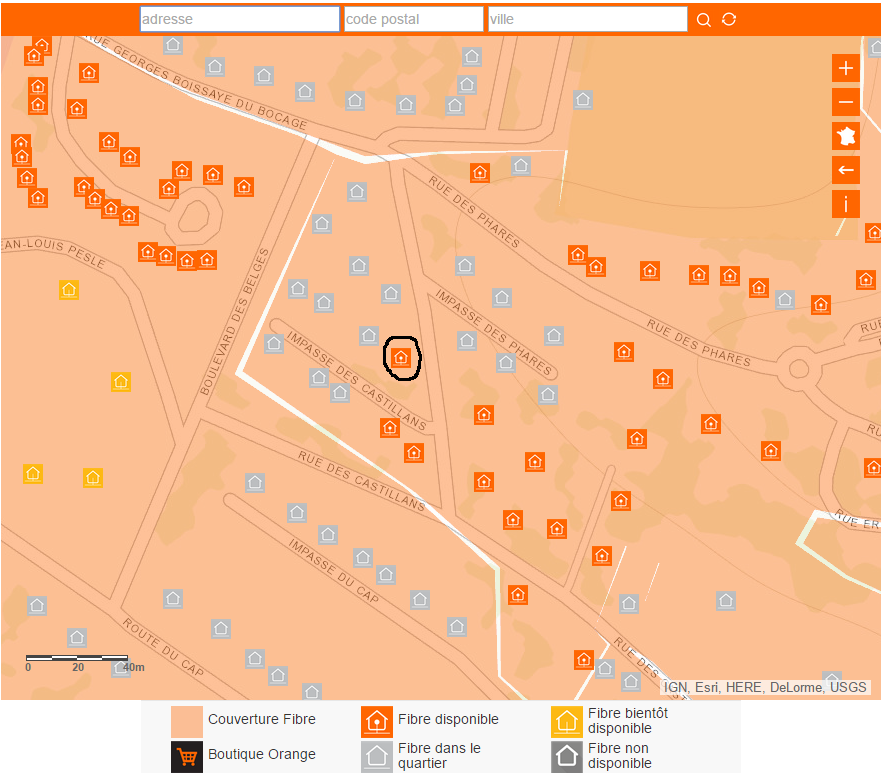Click the "Fibre non disponible" legend text
This screenshot has height=773, width=881.
tap(620, 756)
